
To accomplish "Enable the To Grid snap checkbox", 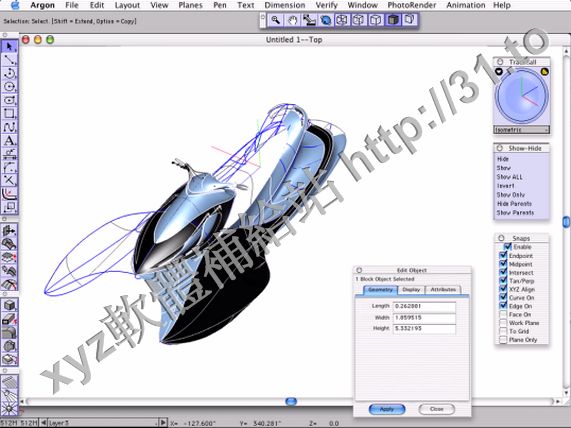I will point(503,331).
